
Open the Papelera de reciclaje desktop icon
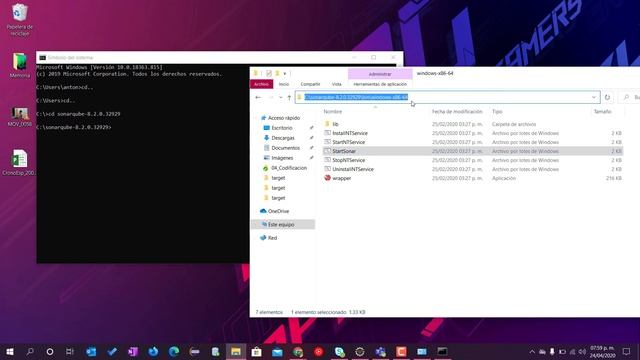point(19,19)
